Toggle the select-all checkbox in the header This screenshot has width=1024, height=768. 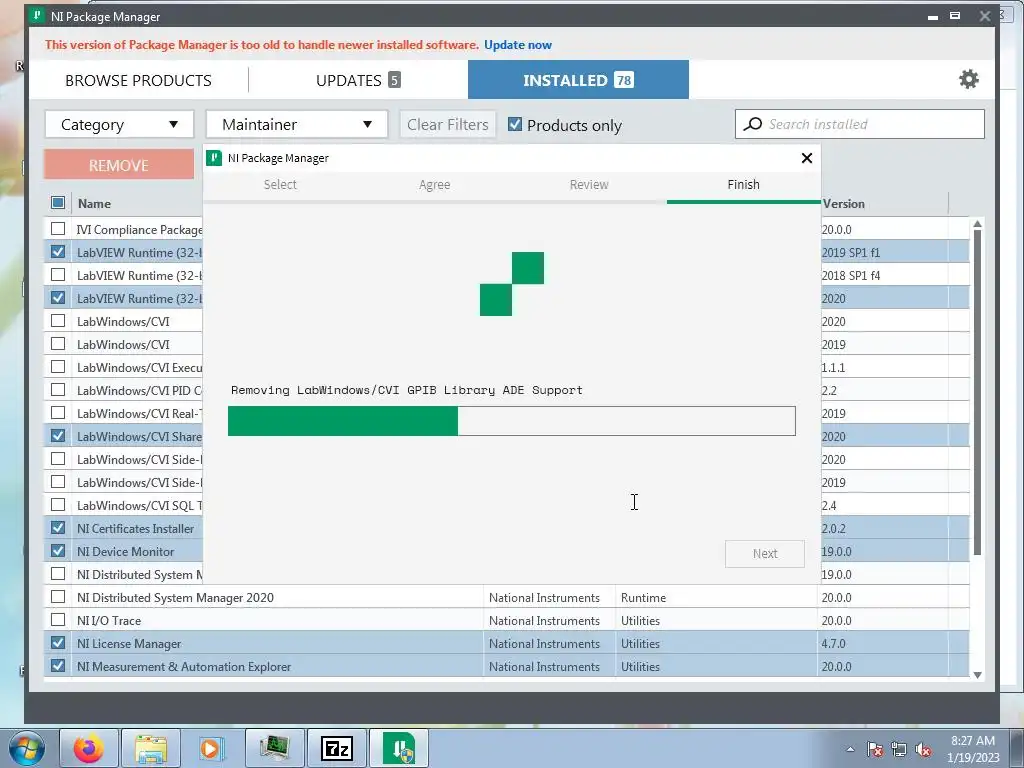57,202
